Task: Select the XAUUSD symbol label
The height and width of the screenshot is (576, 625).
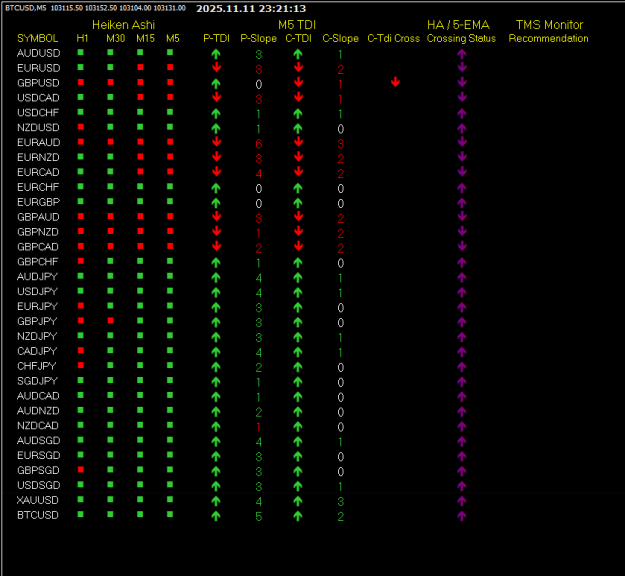Action: (x=37, y=500)
